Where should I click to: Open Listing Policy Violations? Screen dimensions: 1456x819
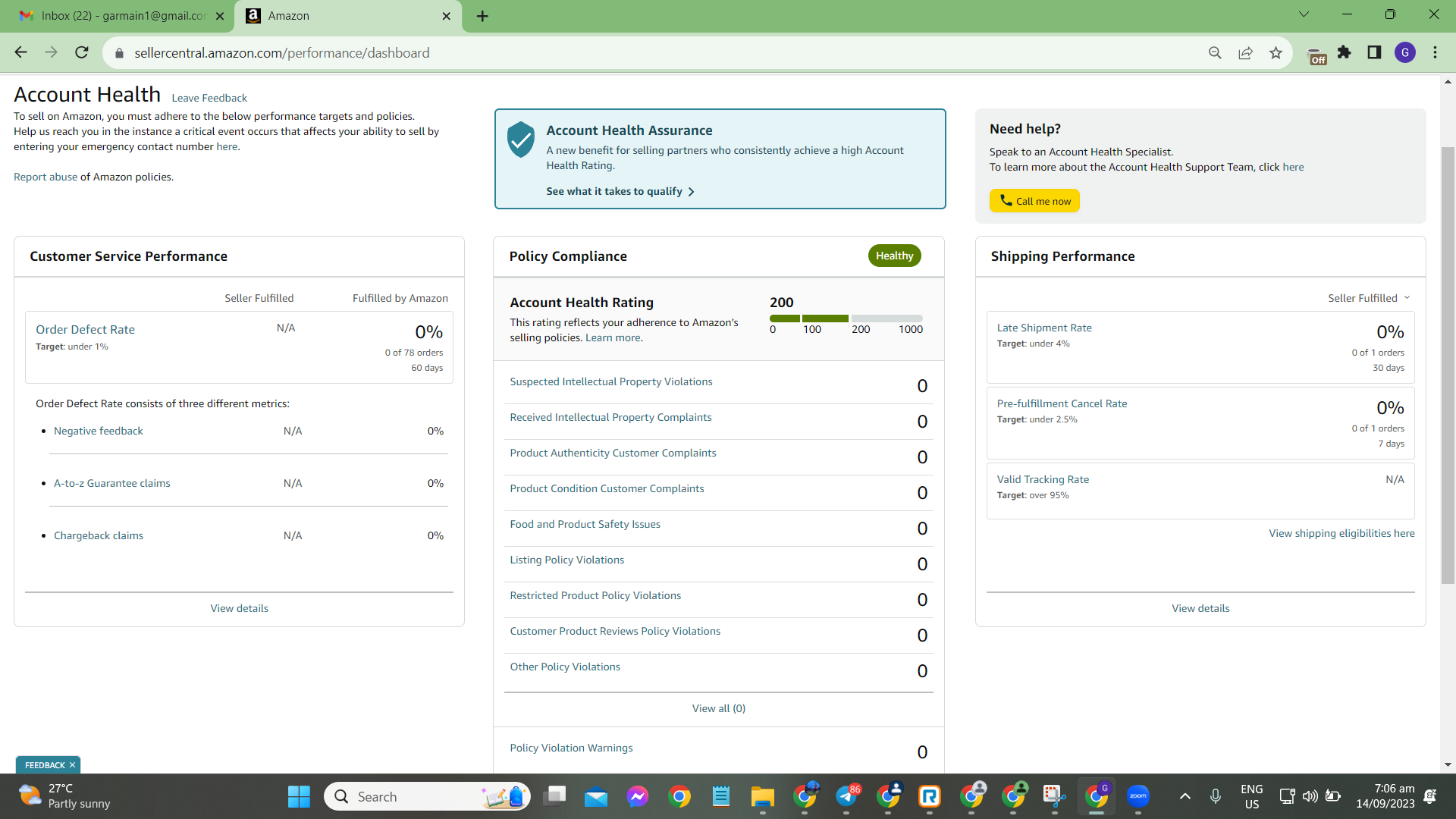click(567, 560)
